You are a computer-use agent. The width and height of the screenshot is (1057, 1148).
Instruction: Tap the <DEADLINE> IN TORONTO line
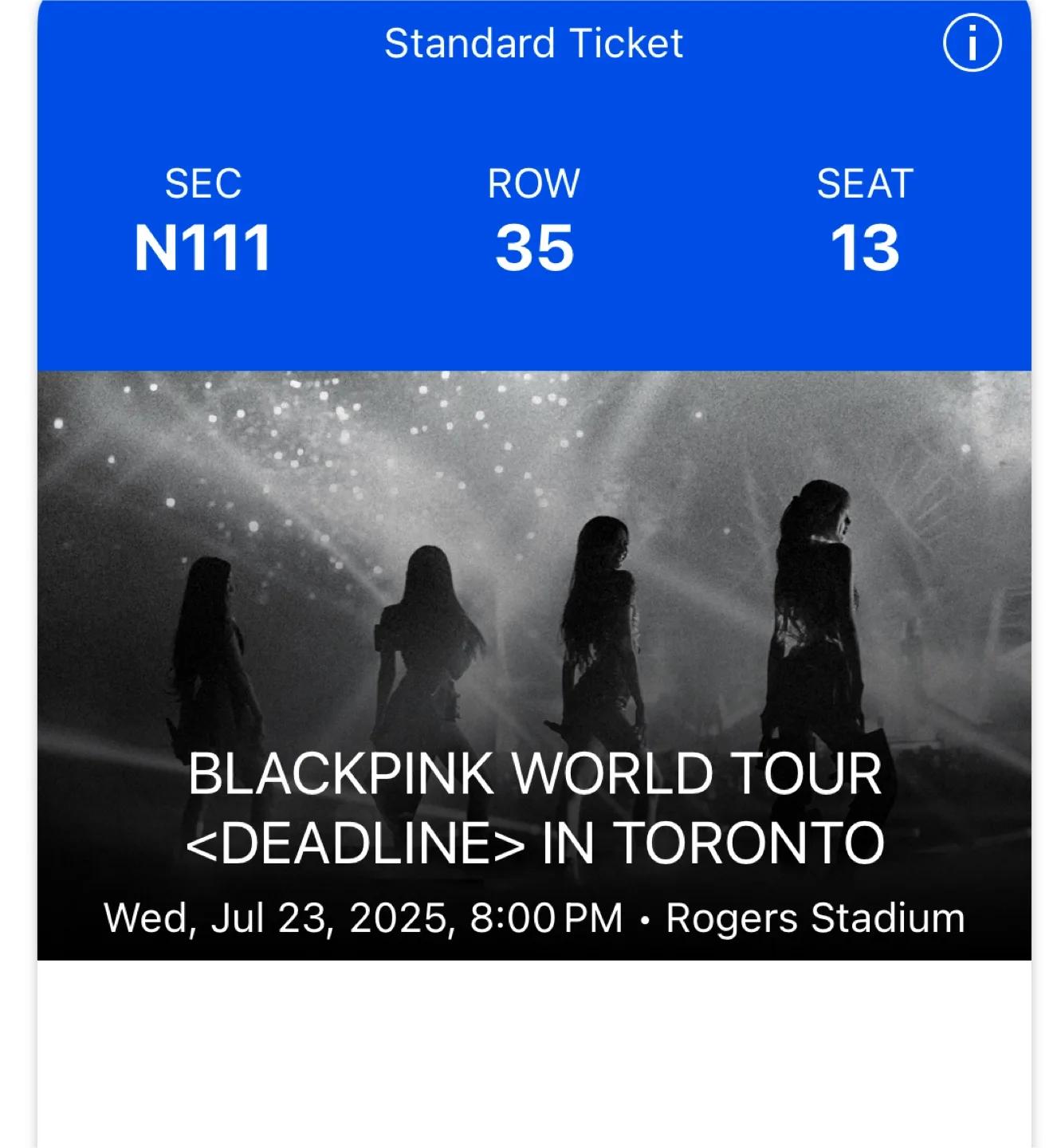click(535, 843)
